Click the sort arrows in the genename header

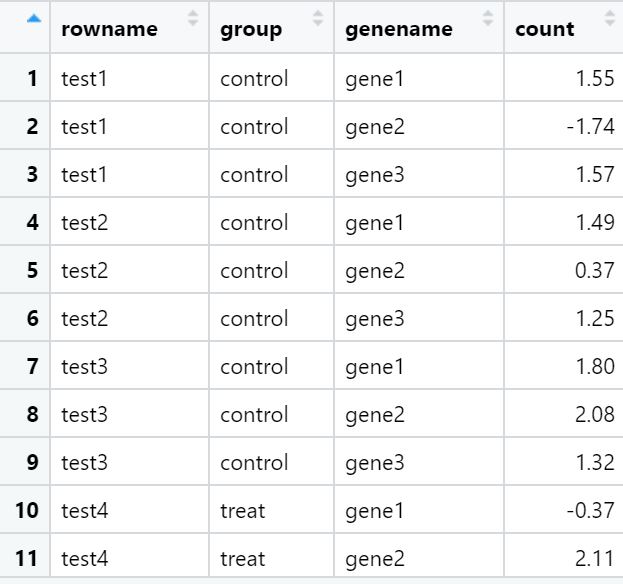[488, 18]
